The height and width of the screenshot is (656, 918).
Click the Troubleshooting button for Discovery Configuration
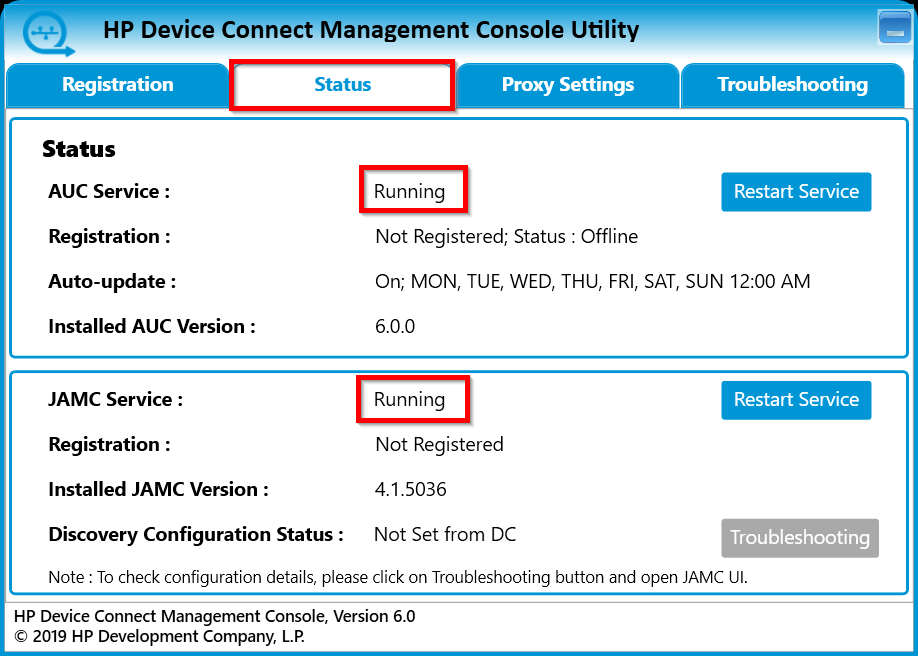pyautogui.click(x=800, y=537)
